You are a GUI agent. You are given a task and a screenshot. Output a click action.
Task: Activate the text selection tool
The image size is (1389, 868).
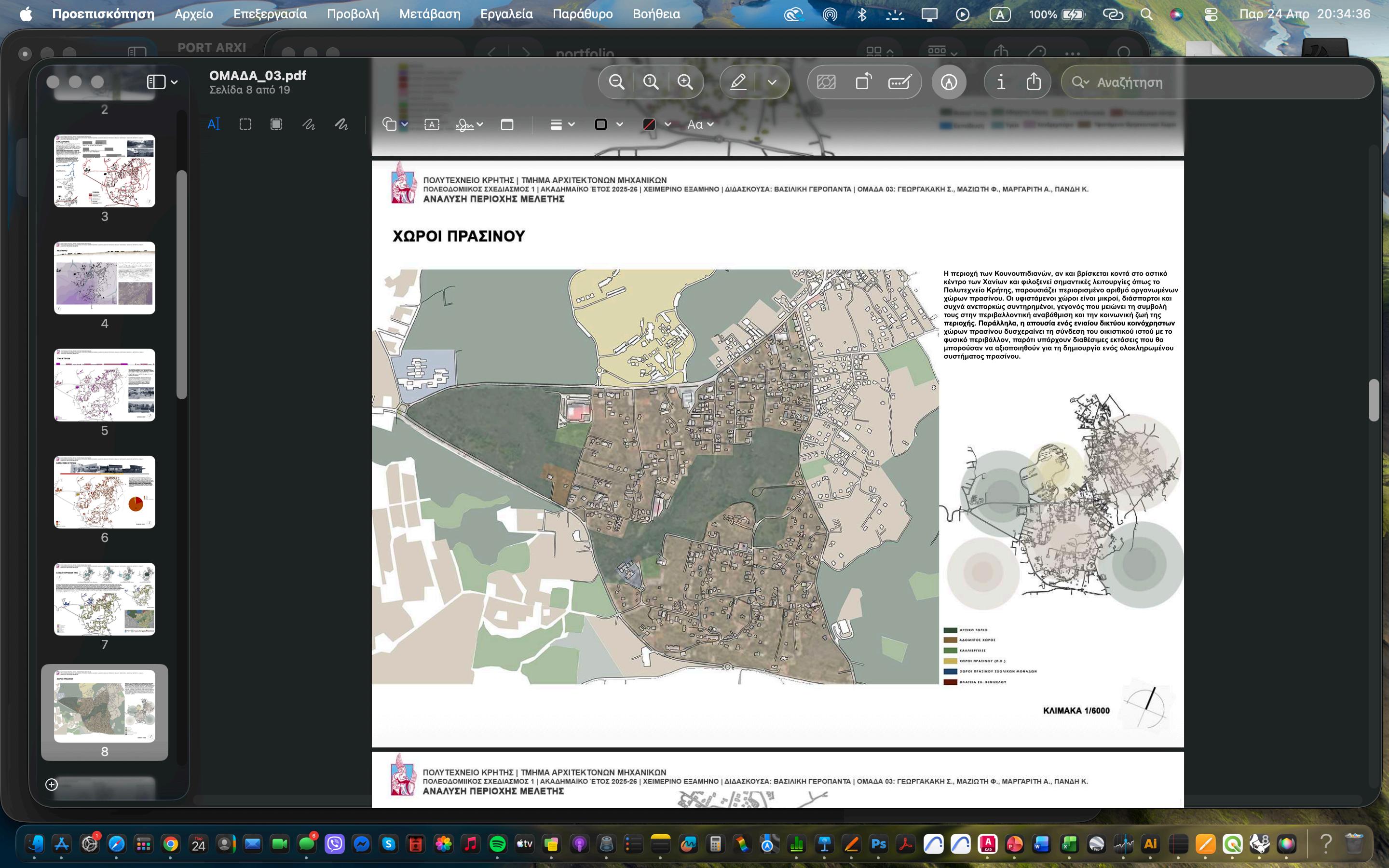click(x=214, y=124)
